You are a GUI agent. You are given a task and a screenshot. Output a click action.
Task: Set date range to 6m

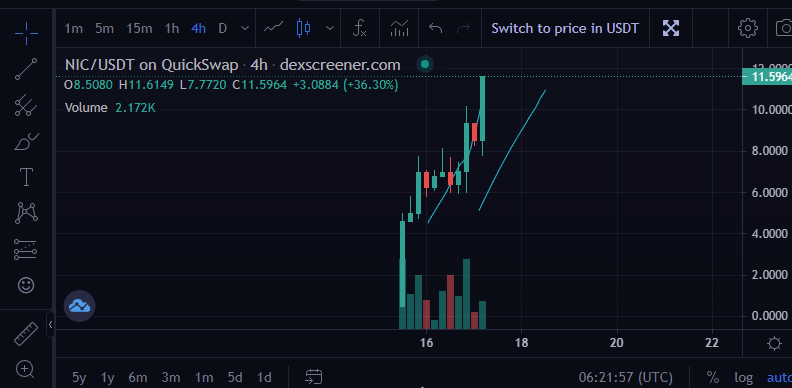(x=137, y=377)
